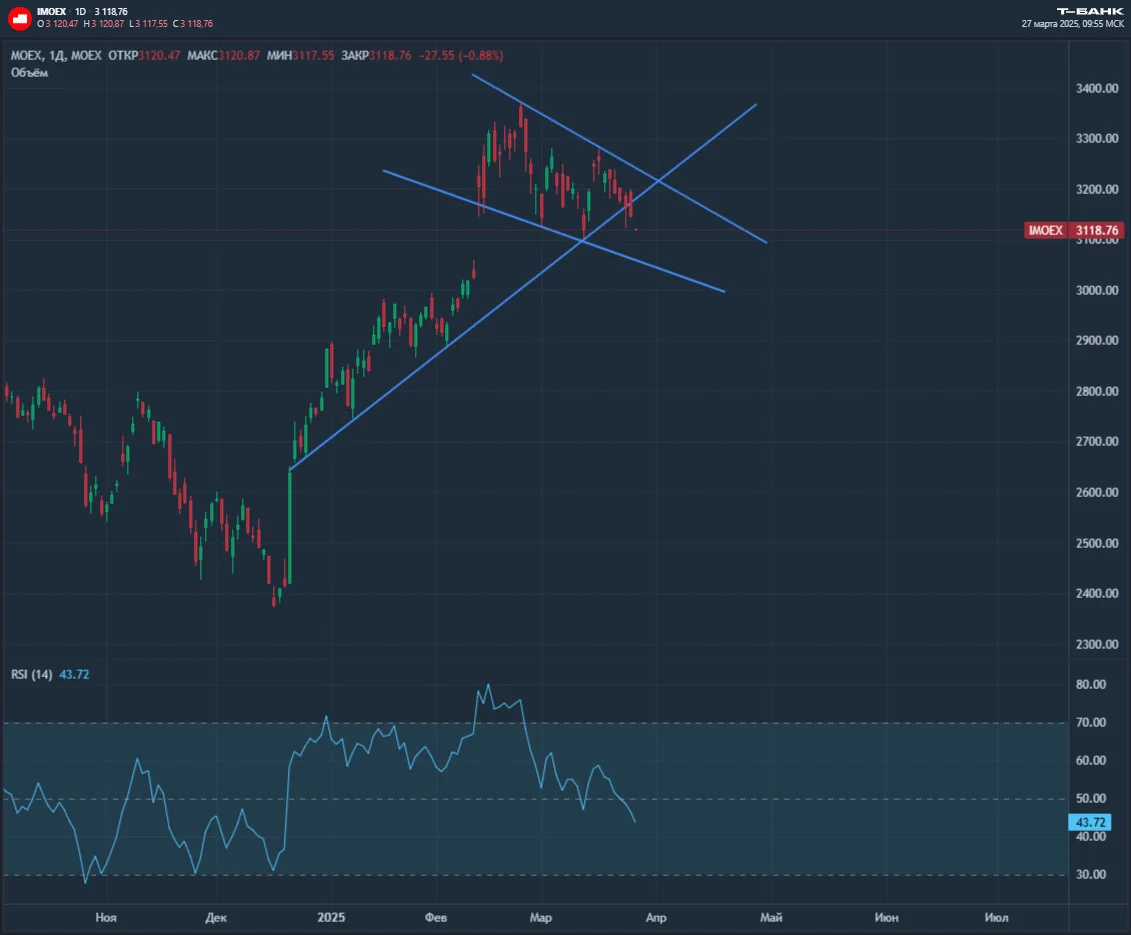Click the 50.00 RSI axis label
Image resolution: width=1131 pixels, height=935 pixels.
coord(1091,799)
